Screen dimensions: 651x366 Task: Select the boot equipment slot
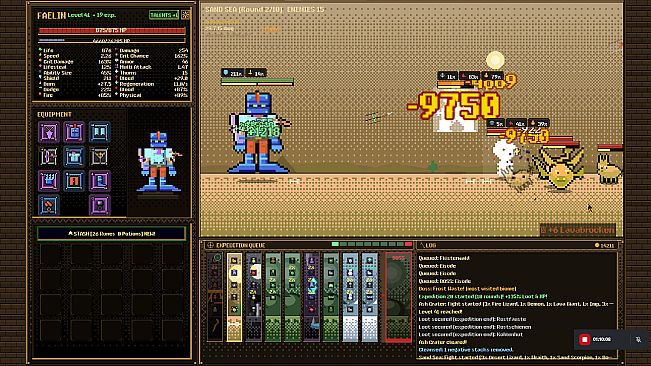[100, 181]
